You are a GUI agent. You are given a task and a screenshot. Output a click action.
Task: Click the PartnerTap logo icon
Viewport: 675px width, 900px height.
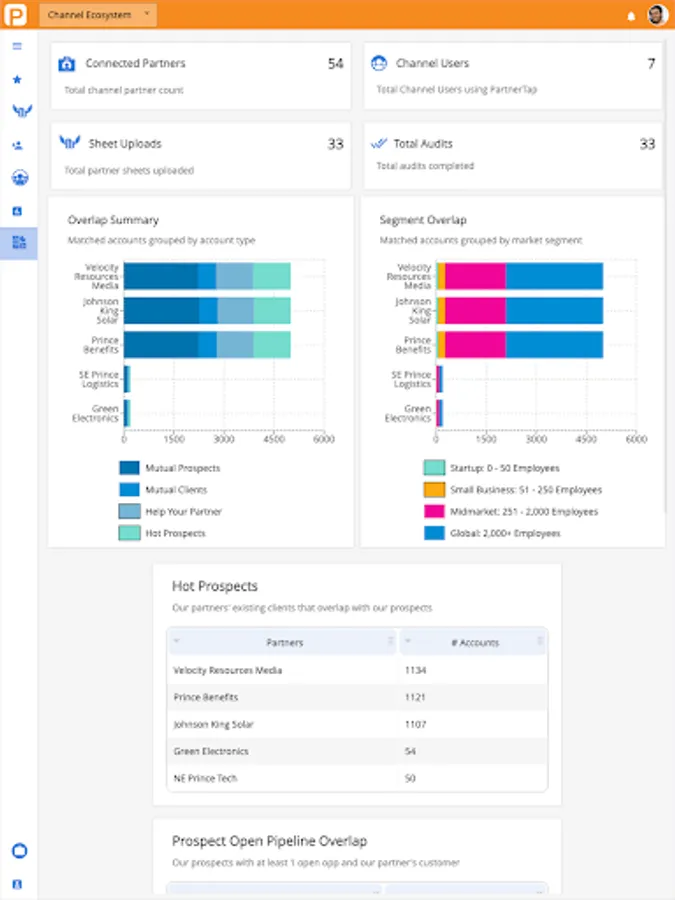click(x=17, y=15)
